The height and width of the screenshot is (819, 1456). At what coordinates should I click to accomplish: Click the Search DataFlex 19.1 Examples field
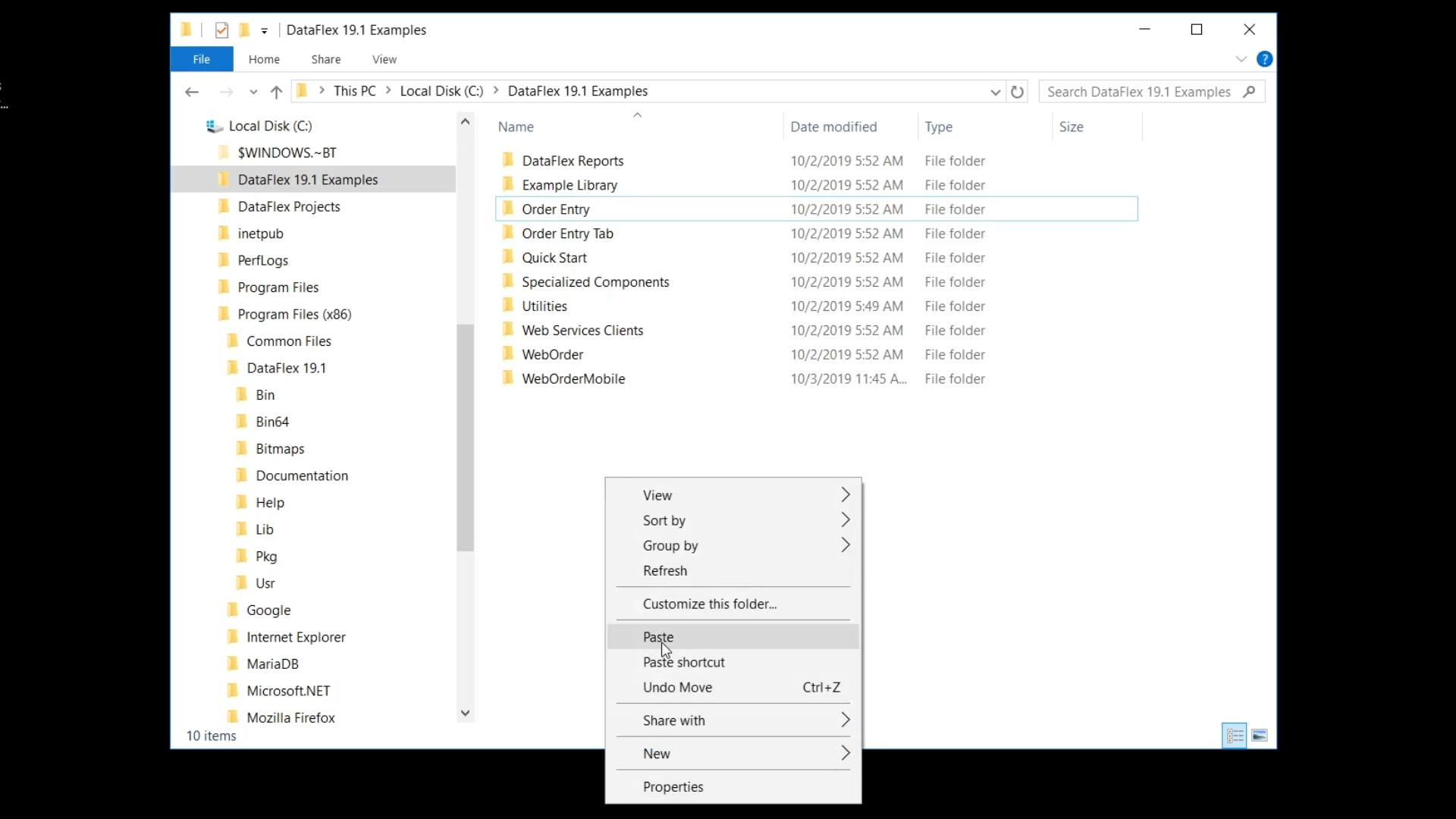[x=1139, y=92]
